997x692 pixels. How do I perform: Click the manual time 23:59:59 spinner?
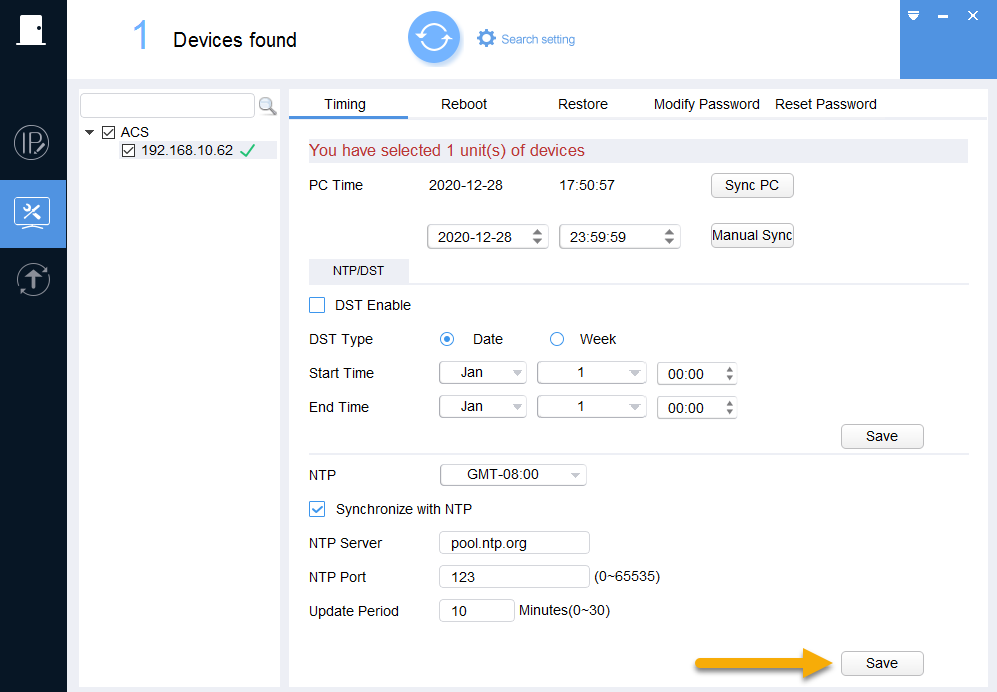coord(620,237)
